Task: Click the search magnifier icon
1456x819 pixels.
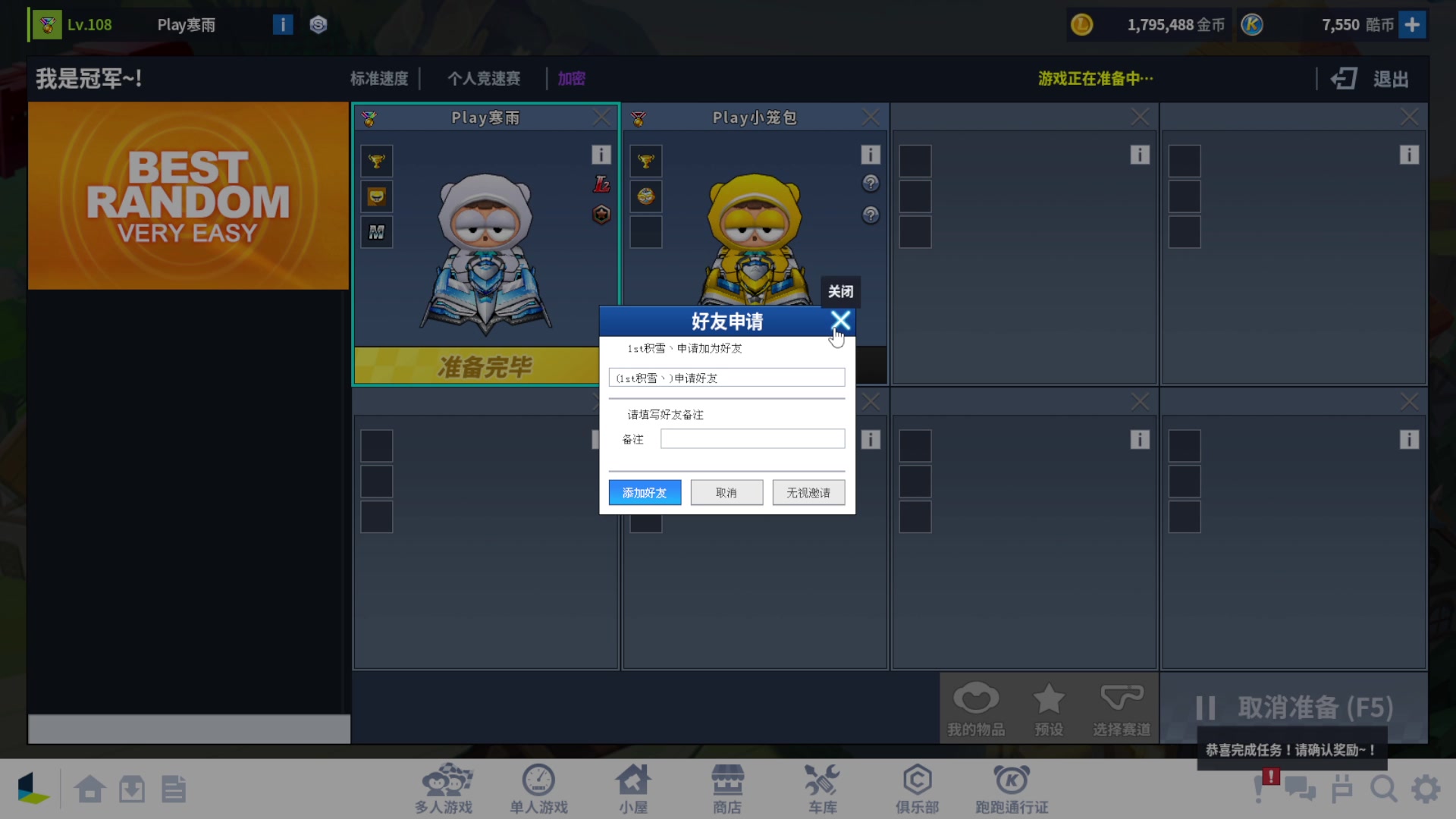Action: pos(1385,789)
